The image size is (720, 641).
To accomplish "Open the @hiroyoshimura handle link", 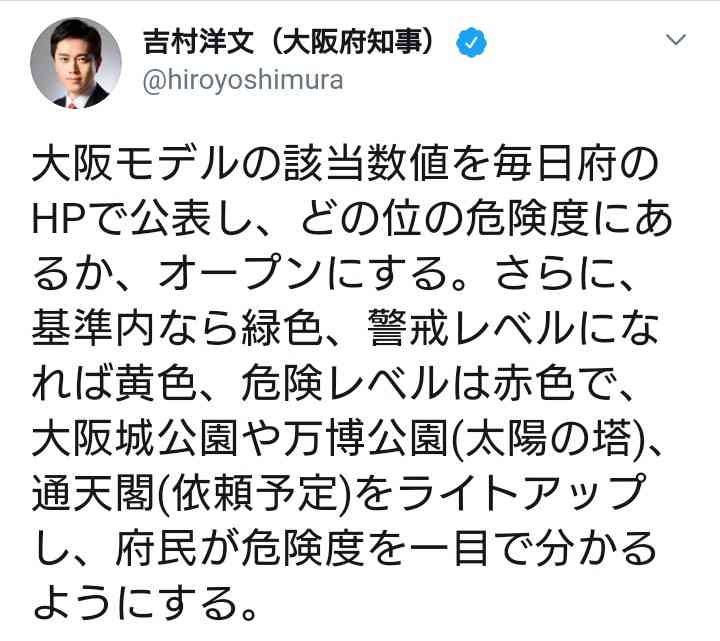I will [243, 80].
